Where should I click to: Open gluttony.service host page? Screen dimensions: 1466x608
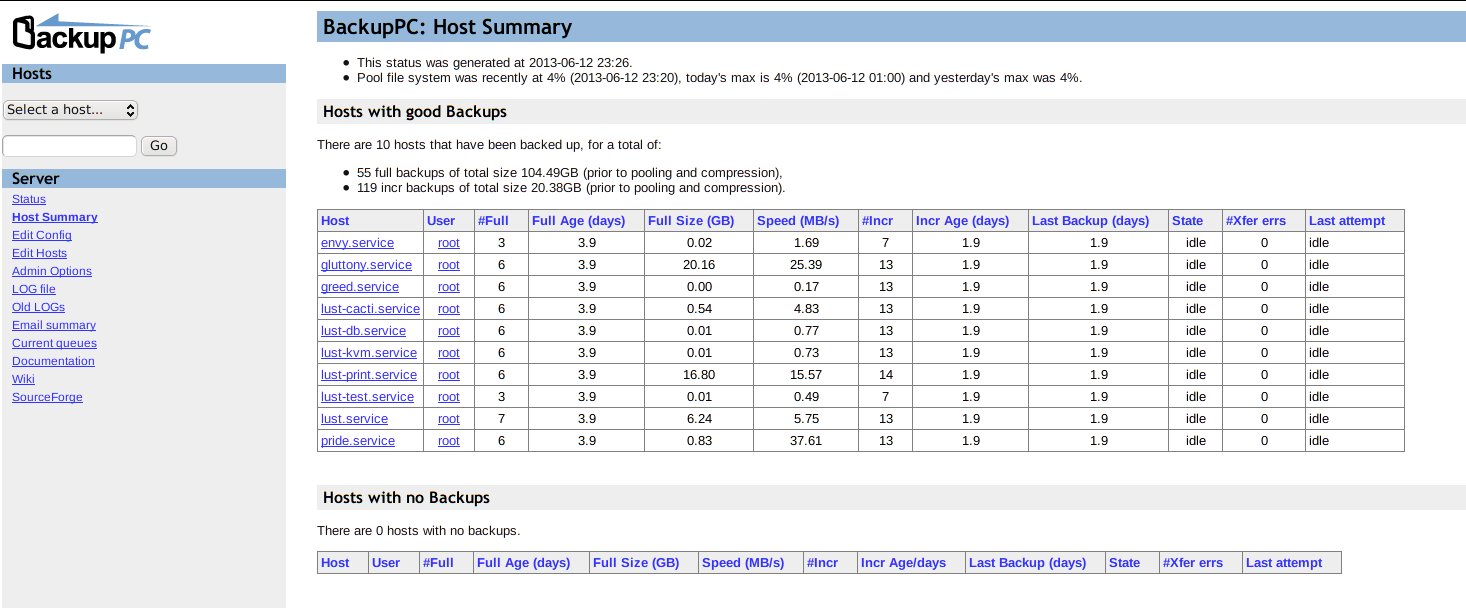[x=366, y=265]
